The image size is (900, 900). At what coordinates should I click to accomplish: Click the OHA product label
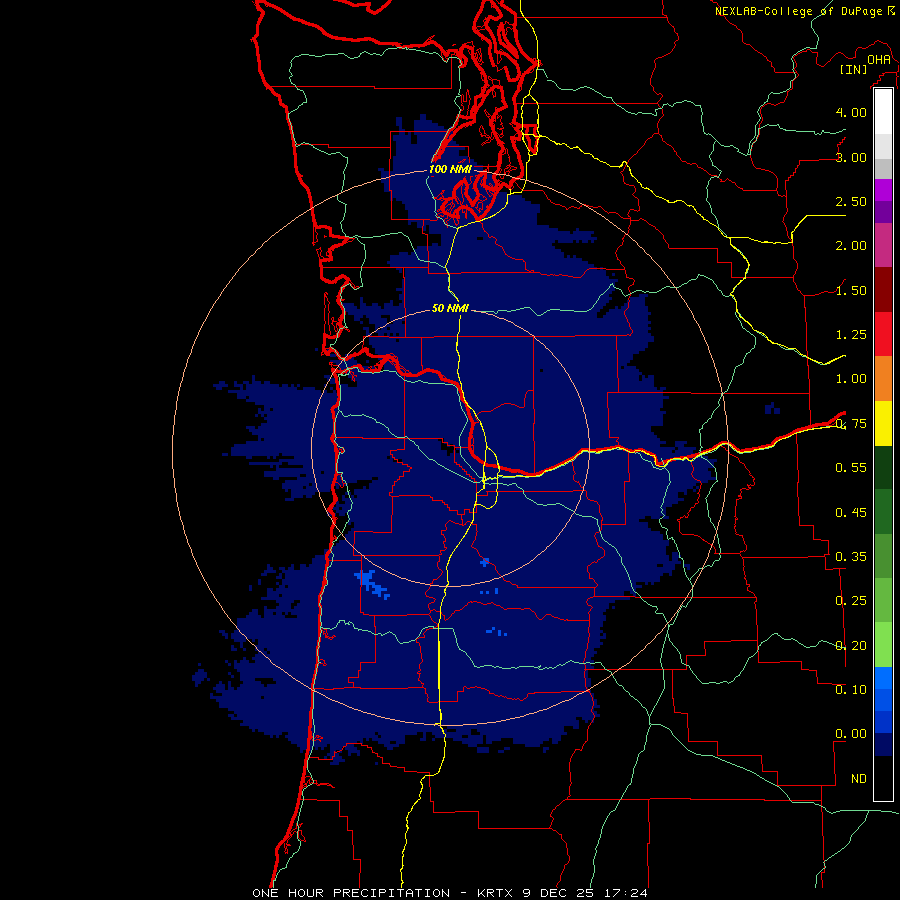[x=879, y=59]
